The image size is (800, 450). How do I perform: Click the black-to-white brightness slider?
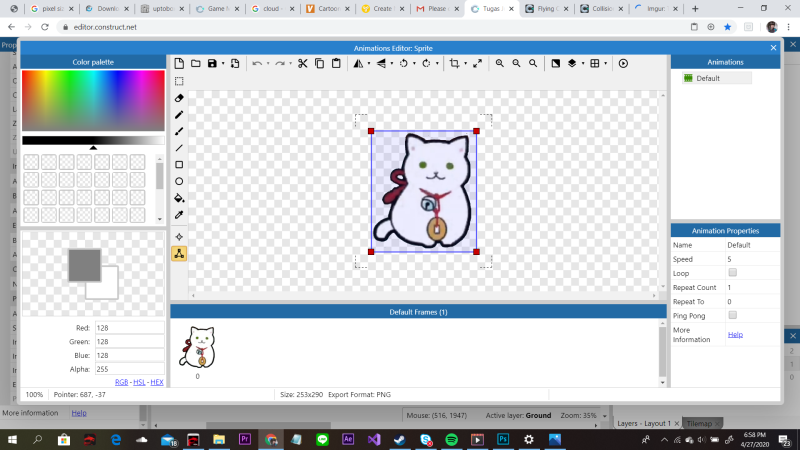[x=93, y=140]
